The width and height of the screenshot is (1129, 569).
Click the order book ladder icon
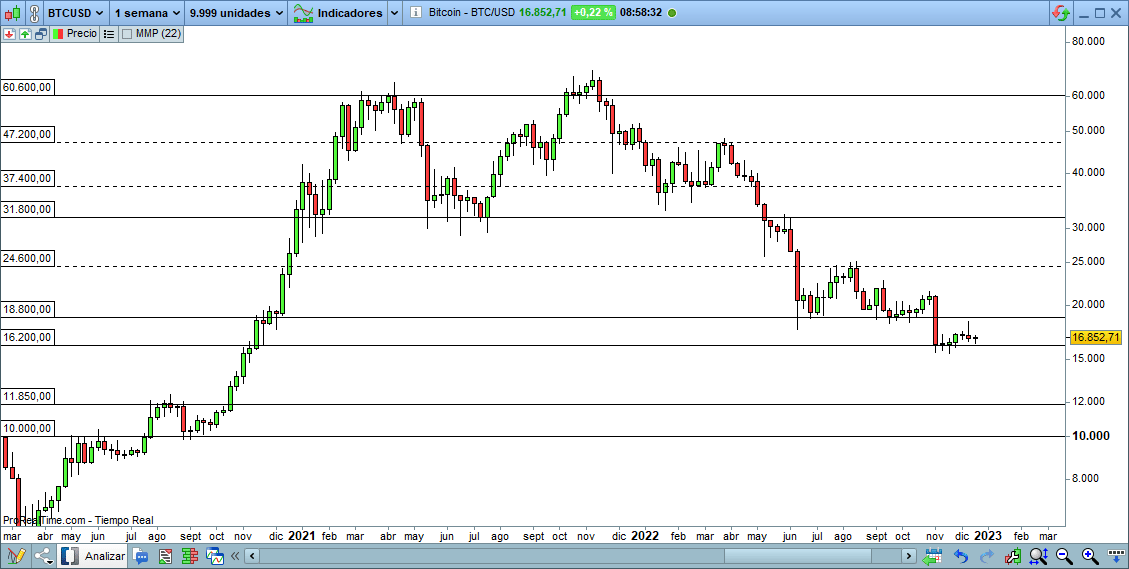tap(188, 555)
